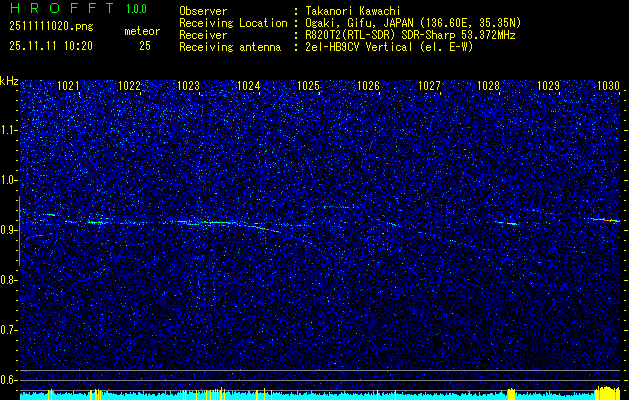
Task: Click the red-orange strong echo near 1030
Action: click(x=607, y=220)
